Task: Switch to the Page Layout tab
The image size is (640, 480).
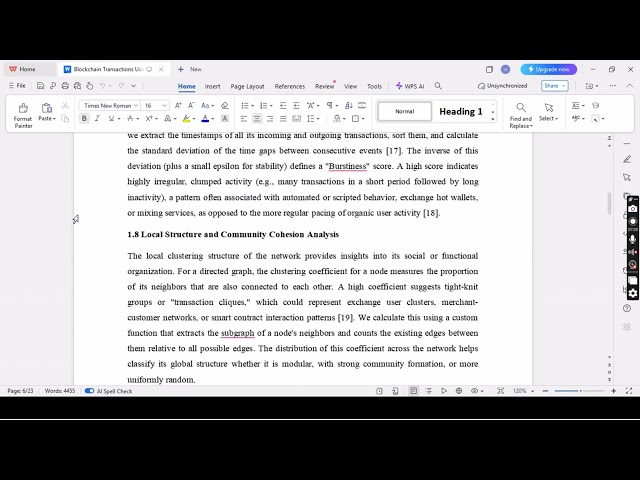Action: tap(247, 86)
